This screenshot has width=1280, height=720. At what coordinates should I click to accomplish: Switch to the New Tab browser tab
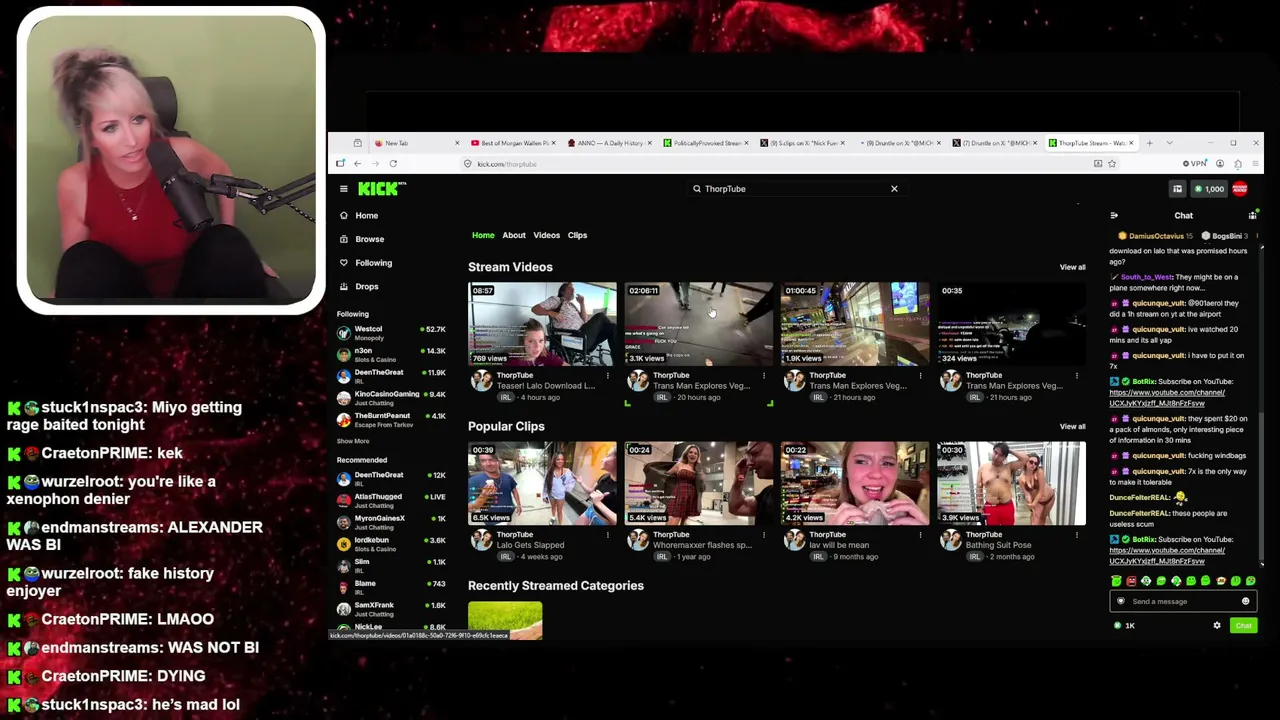coord(416,143)
